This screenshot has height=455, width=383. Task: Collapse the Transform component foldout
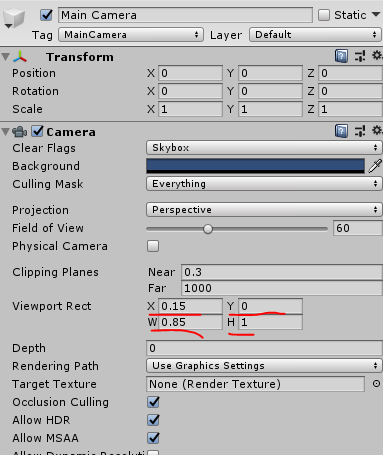[x=5, y=56]
